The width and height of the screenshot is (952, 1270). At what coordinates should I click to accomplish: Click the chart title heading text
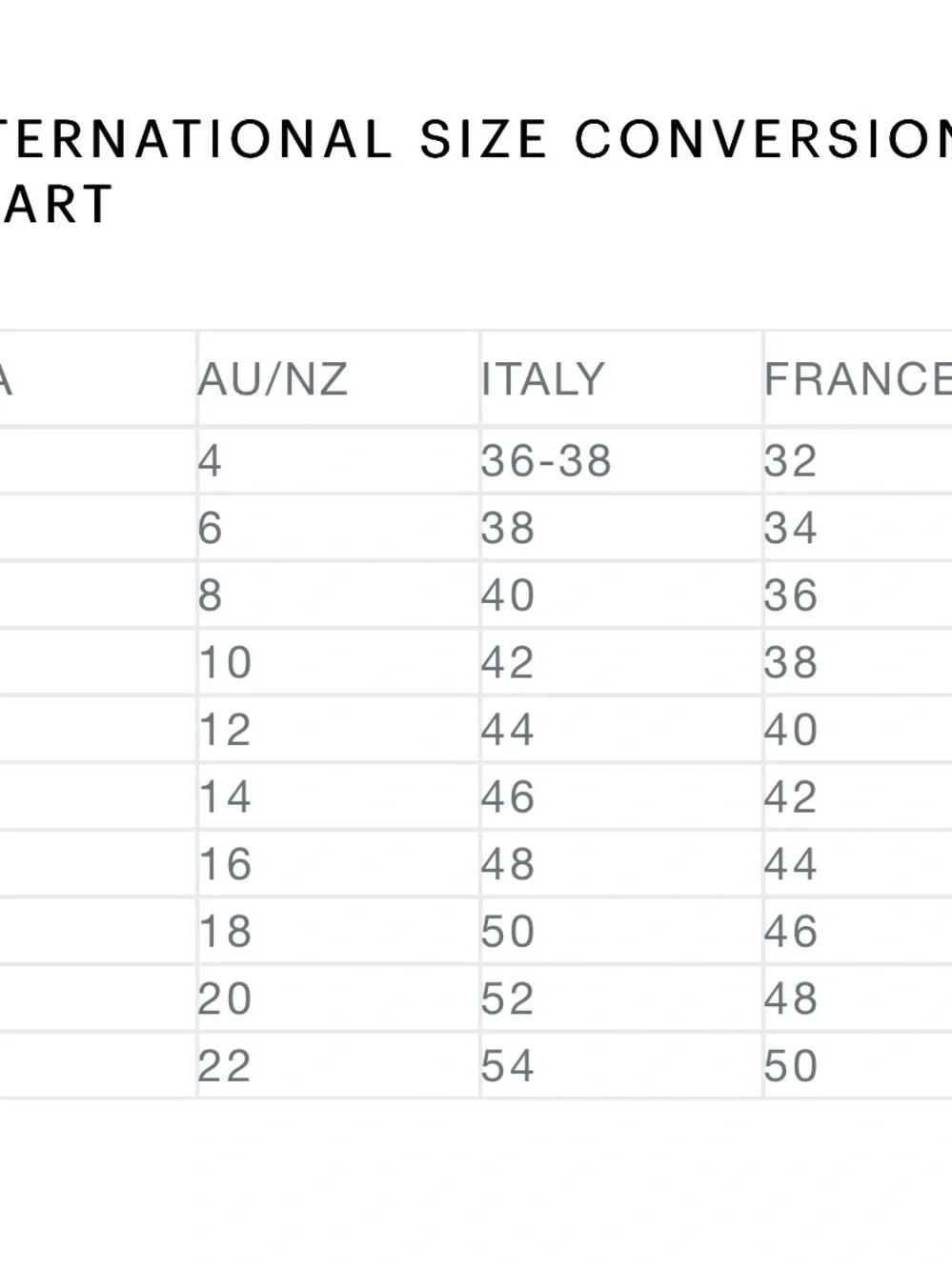[476, 171]
